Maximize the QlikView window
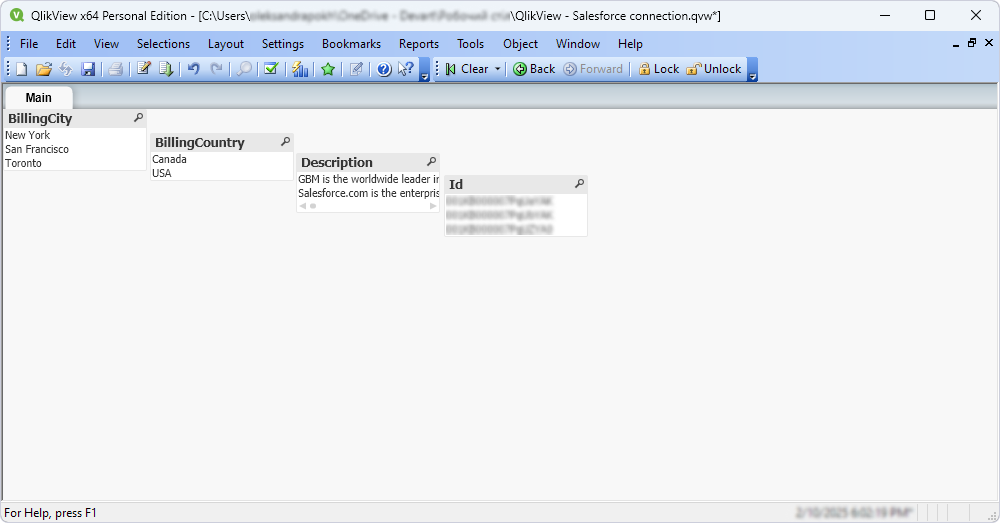 (930, 15)
